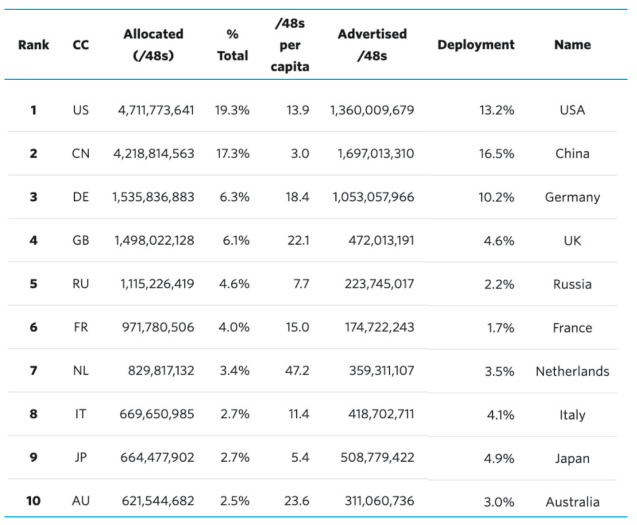The image size is (637, 525).
Task: Select the 22.1 per capita cell
Action: pos(298,241)
